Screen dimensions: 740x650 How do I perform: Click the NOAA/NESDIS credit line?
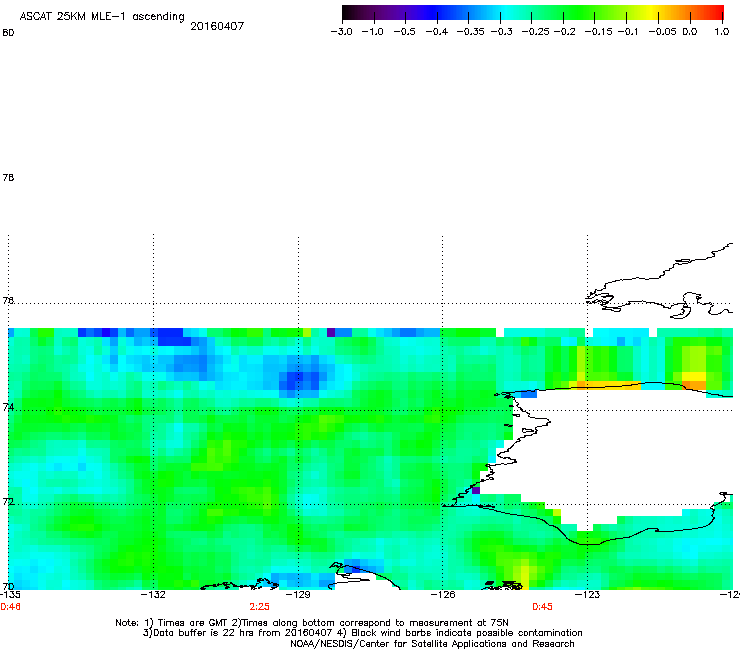(432, 644)
